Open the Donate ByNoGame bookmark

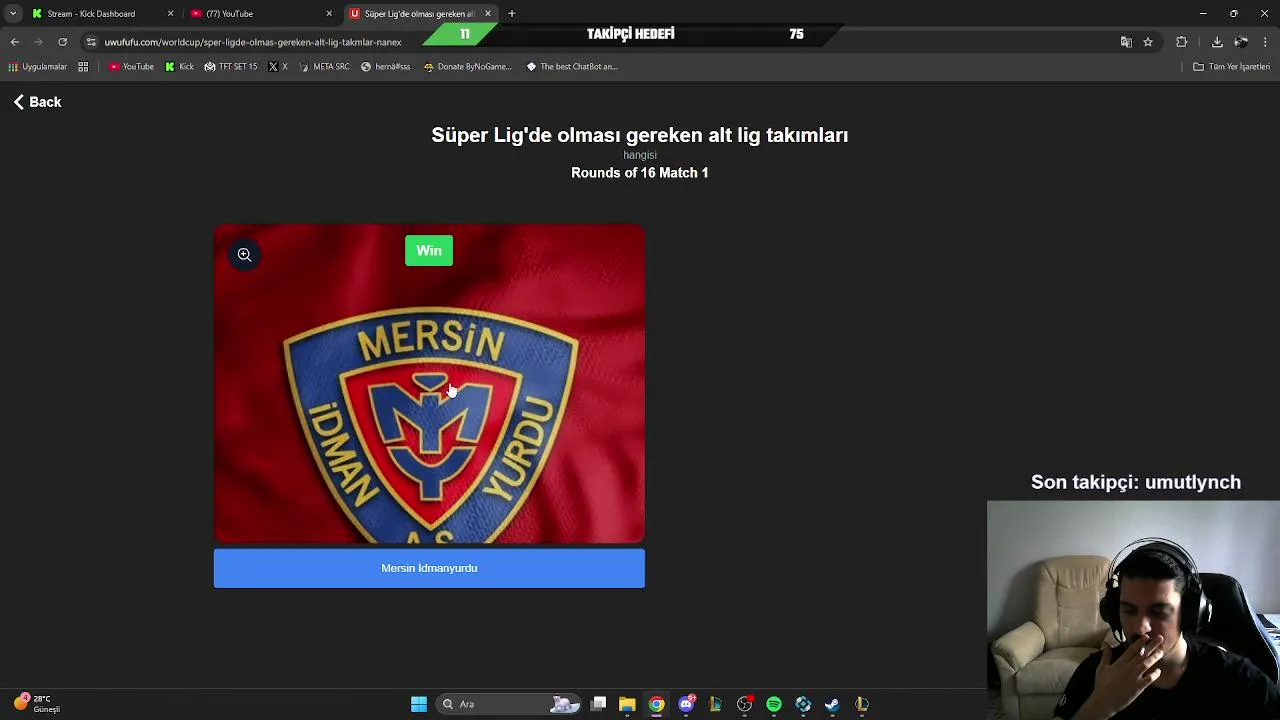467,67
